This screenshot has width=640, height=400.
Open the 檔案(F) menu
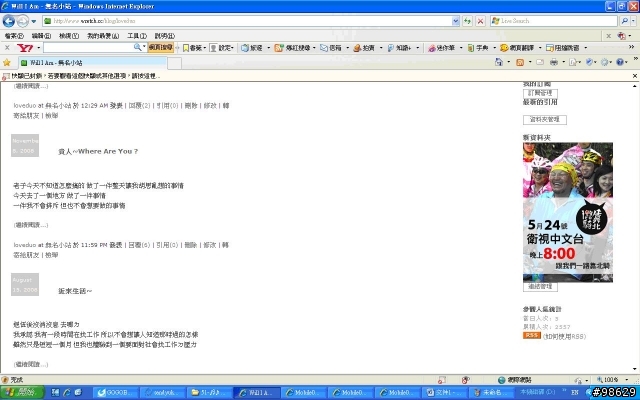coord(14,36)
